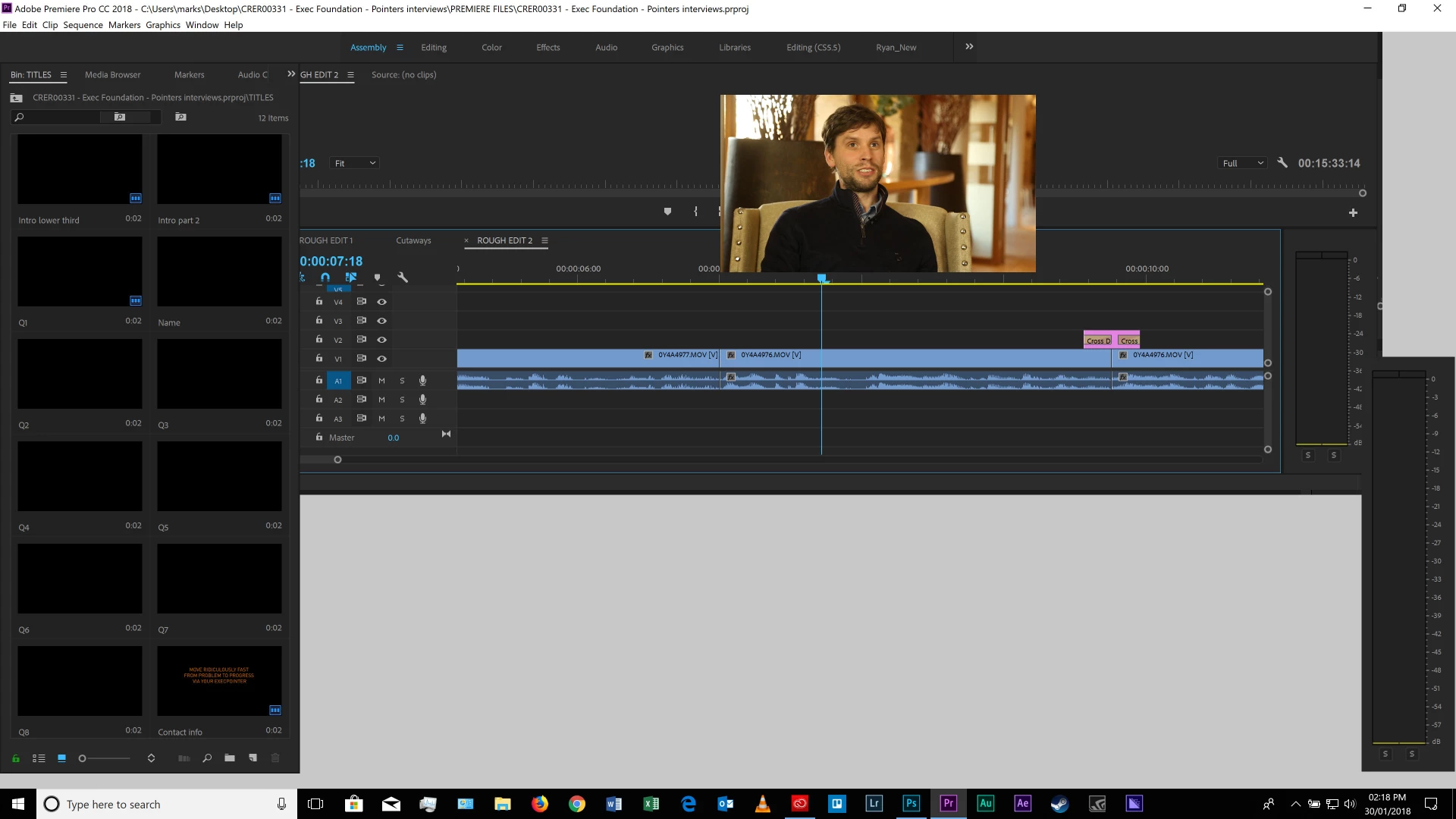Click New Item icon in bin
Screen dimensions: 1456x819
pyautogui.click(x=253, y=758)
